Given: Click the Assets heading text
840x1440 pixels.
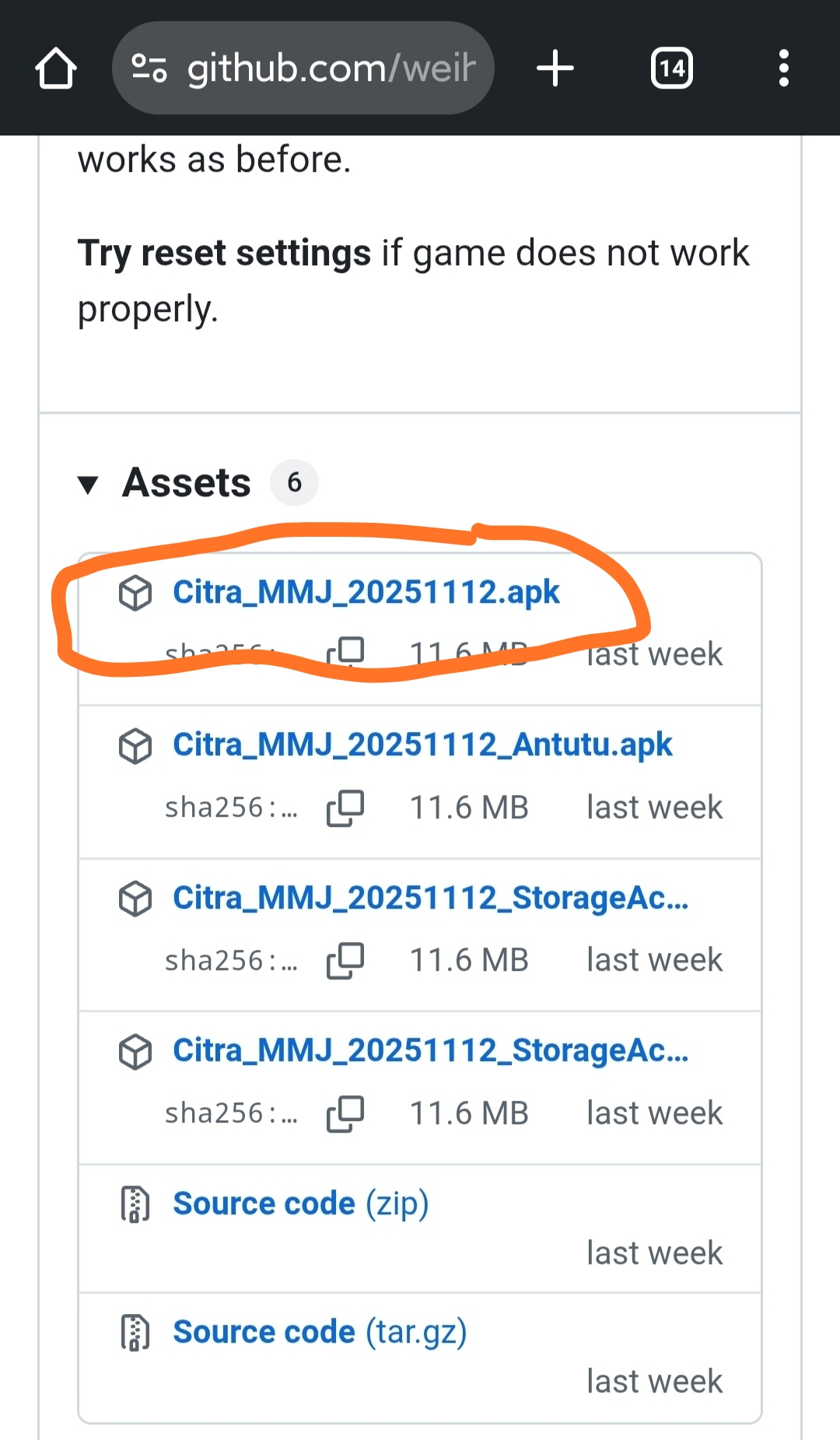Looking at the screenshot, I should click(187, 483).
